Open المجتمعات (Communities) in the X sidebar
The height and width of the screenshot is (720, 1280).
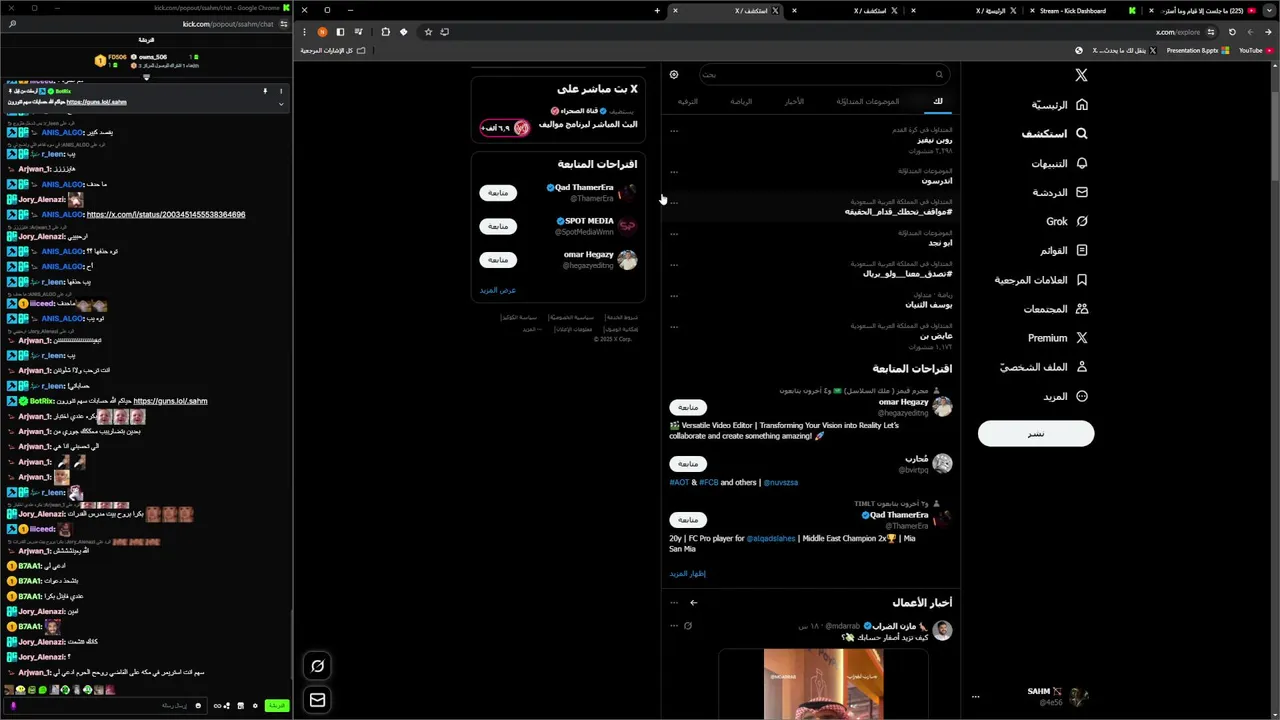[x=1056, y=309]
